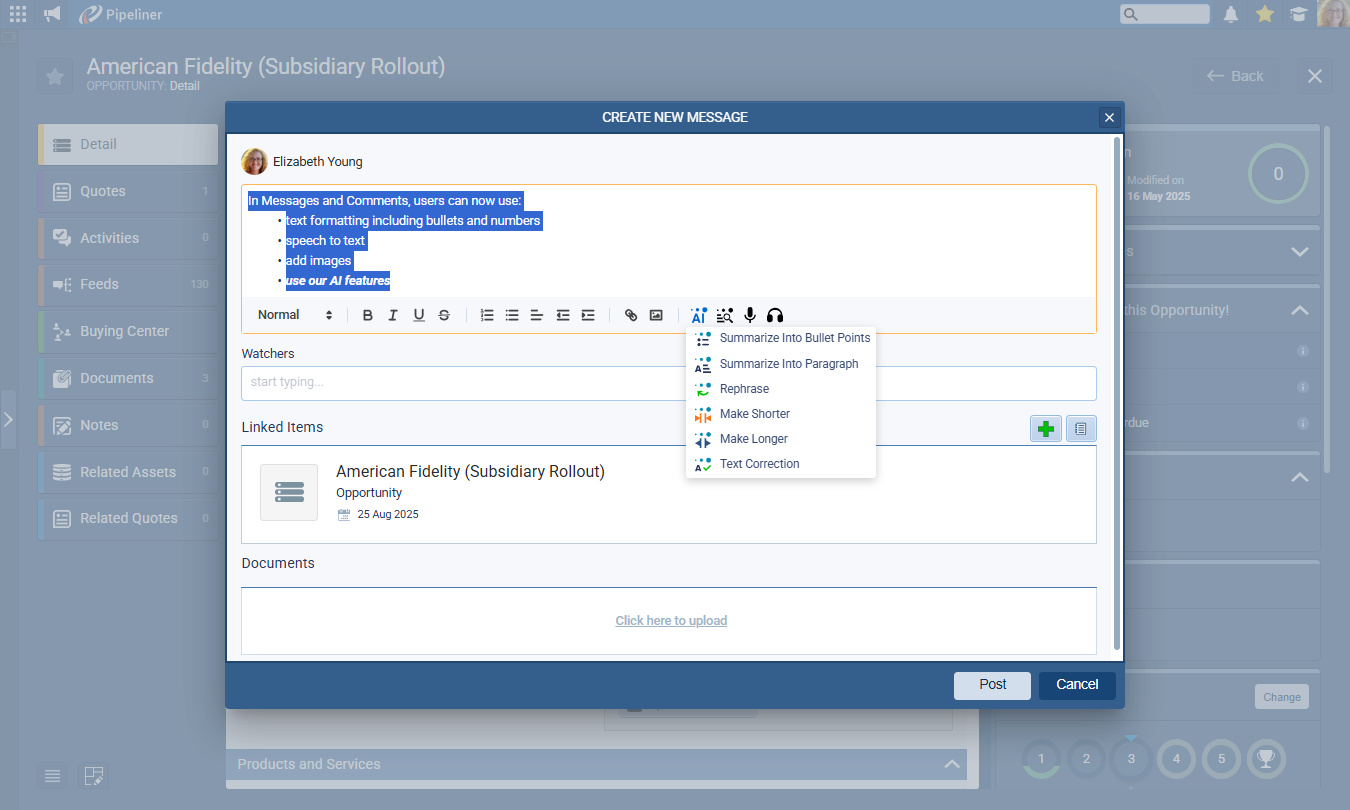Select pipeline stage 1

(1041, 759)
